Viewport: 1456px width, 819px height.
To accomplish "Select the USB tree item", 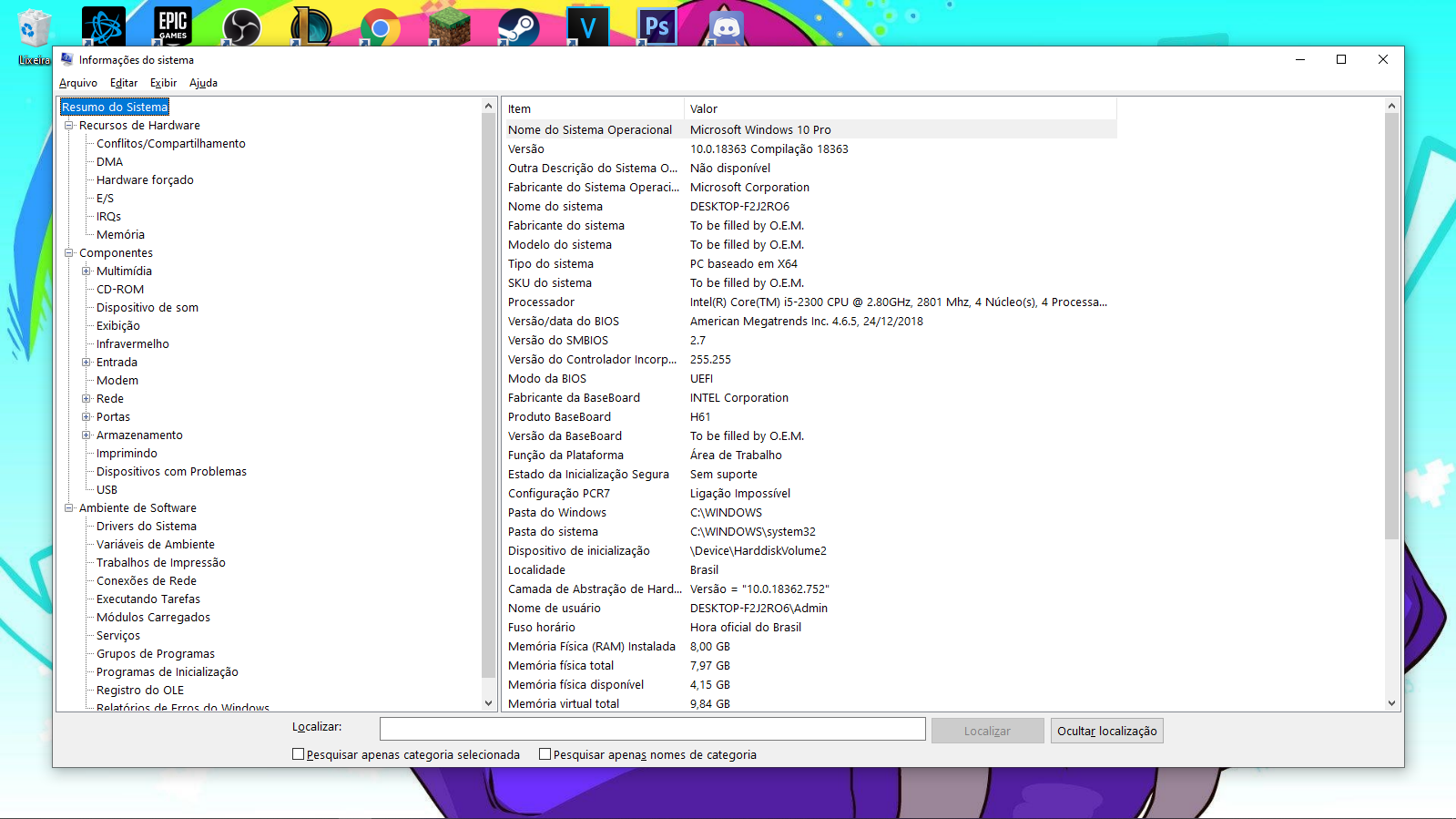I will tap(107, 490).
